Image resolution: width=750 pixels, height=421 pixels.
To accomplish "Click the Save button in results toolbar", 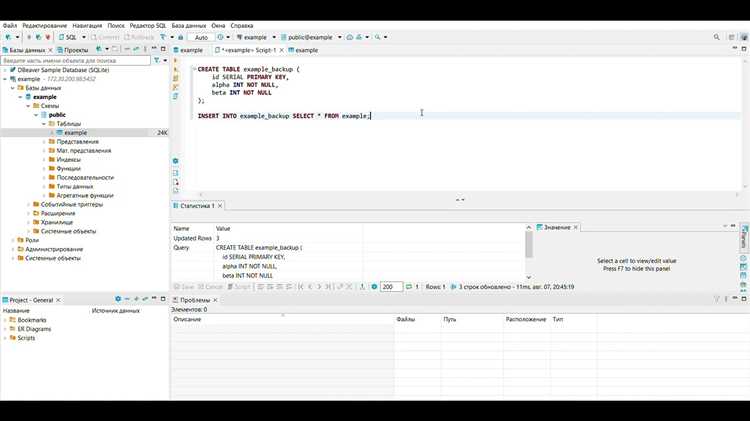I will (x=184, y=287).
